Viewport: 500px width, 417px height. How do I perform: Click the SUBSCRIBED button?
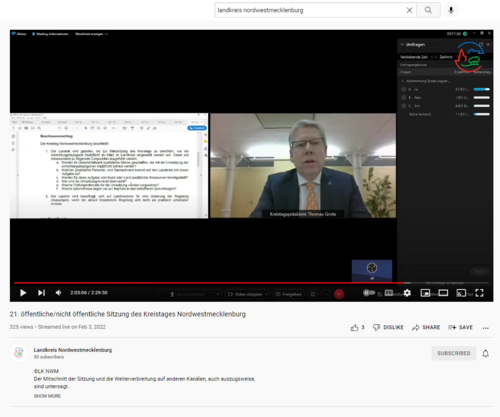pos(454,353)
